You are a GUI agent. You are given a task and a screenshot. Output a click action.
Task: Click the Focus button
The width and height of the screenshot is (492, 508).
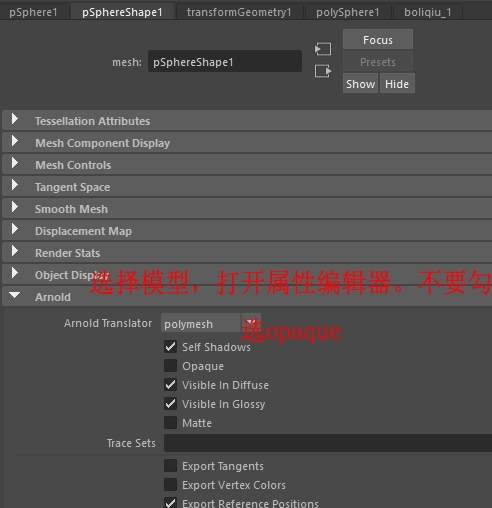point(378,40)
